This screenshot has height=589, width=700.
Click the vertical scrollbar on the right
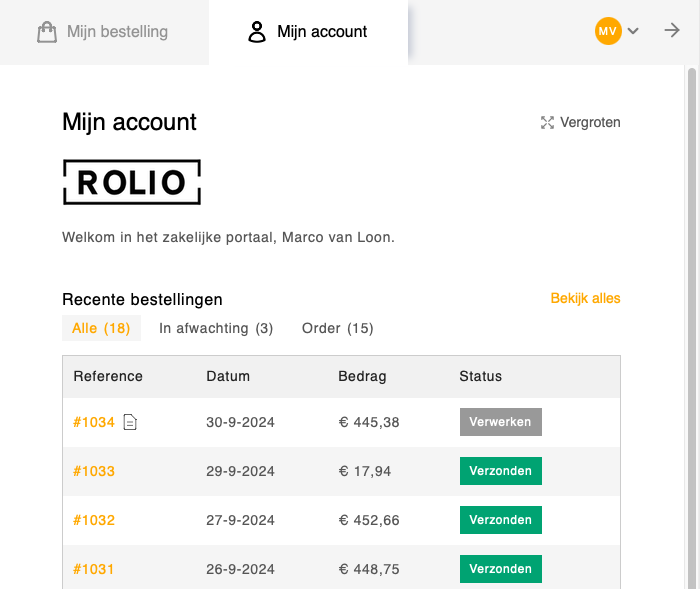coord(692,300)
